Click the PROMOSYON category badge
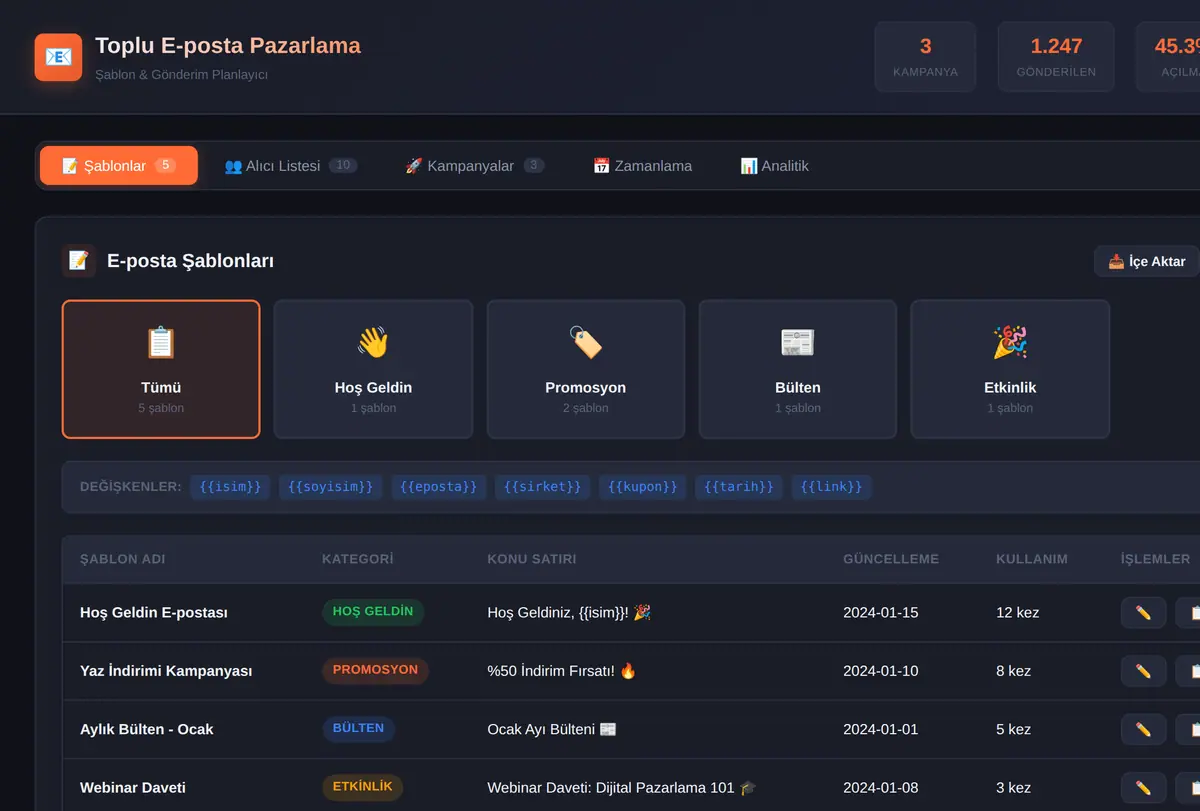Screen dimensions: 1200x811 375,670
